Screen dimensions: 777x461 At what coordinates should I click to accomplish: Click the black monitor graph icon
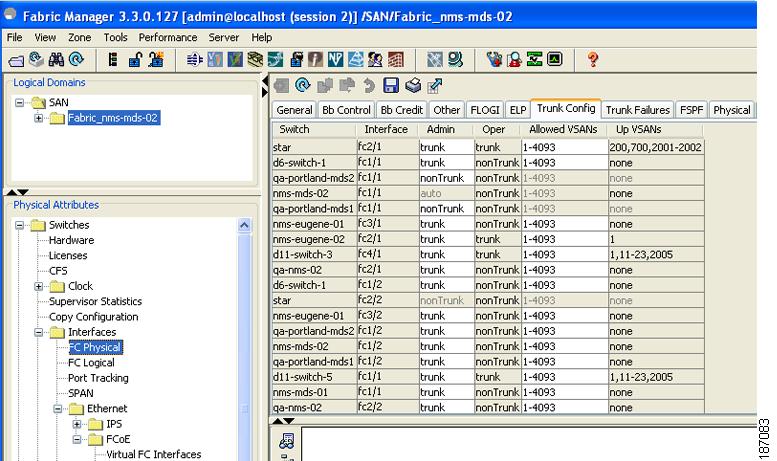click(555, 59)
